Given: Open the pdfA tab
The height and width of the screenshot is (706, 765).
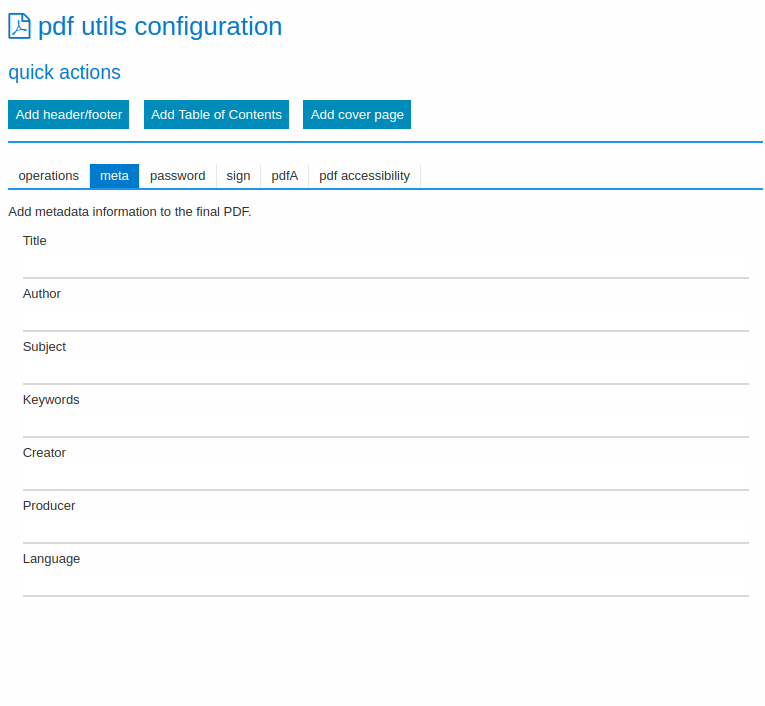Looking at the screenshot, I should pos(284,176).
